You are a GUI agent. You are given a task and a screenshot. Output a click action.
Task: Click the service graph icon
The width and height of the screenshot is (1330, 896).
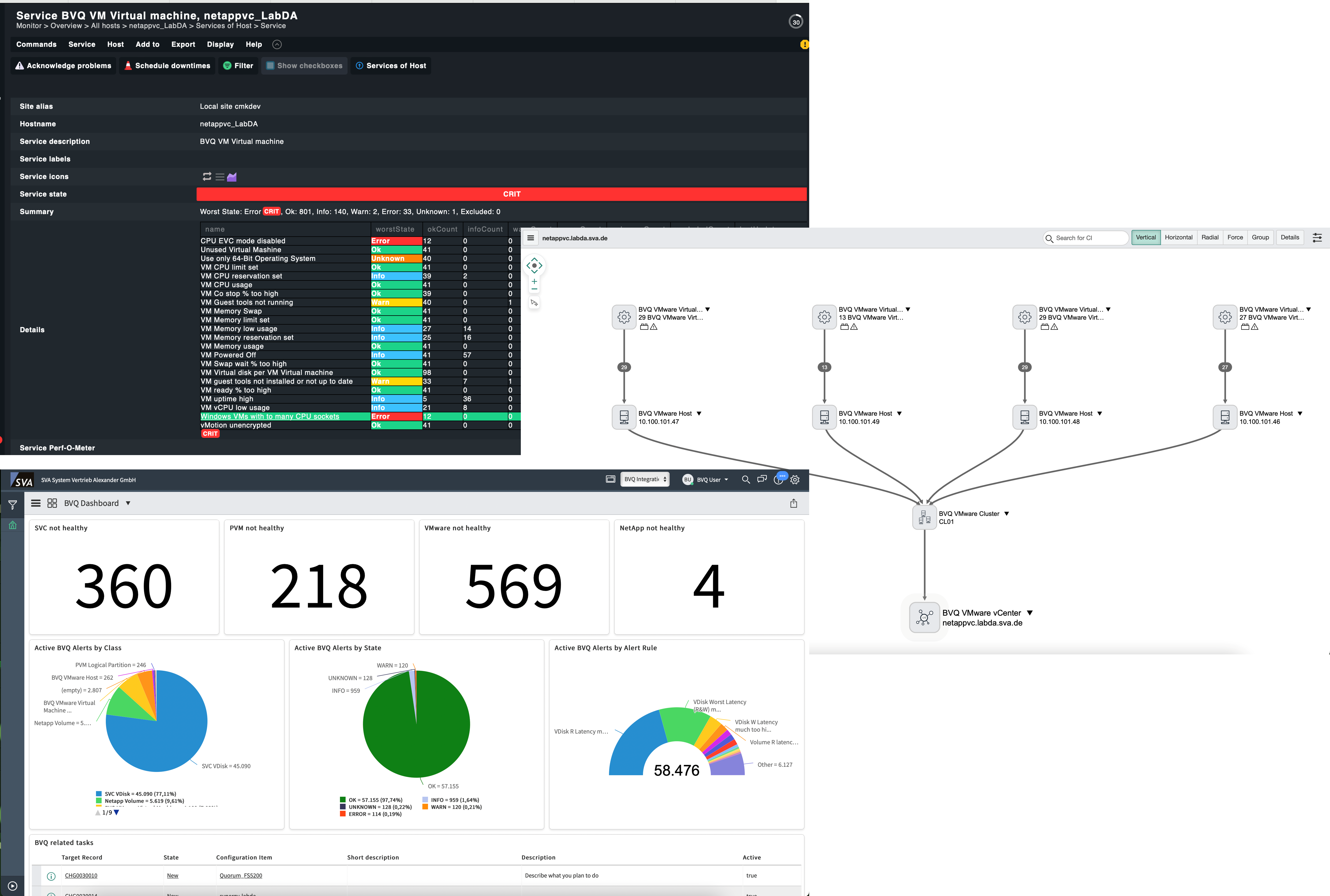pos(232,177)
